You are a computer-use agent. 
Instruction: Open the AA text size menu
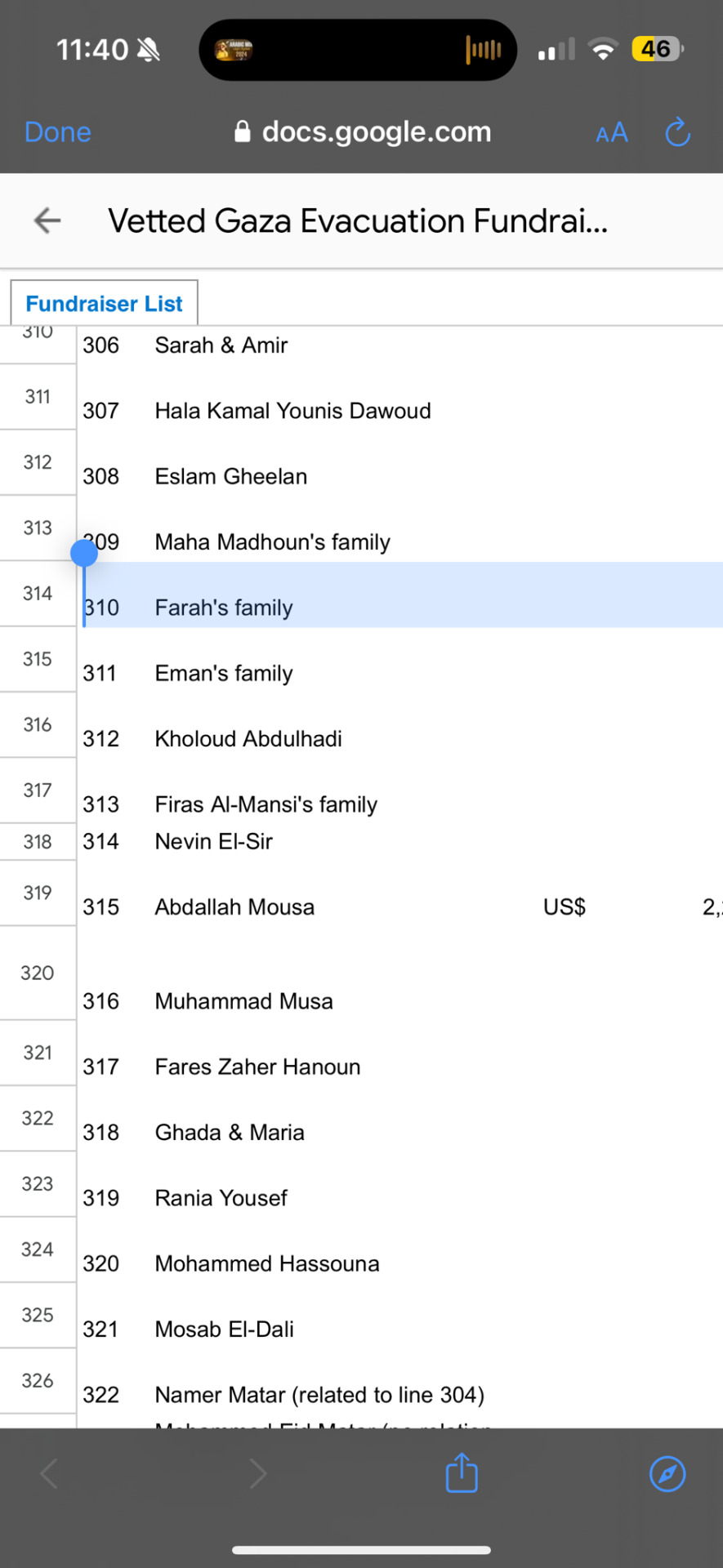pos(612,132)
